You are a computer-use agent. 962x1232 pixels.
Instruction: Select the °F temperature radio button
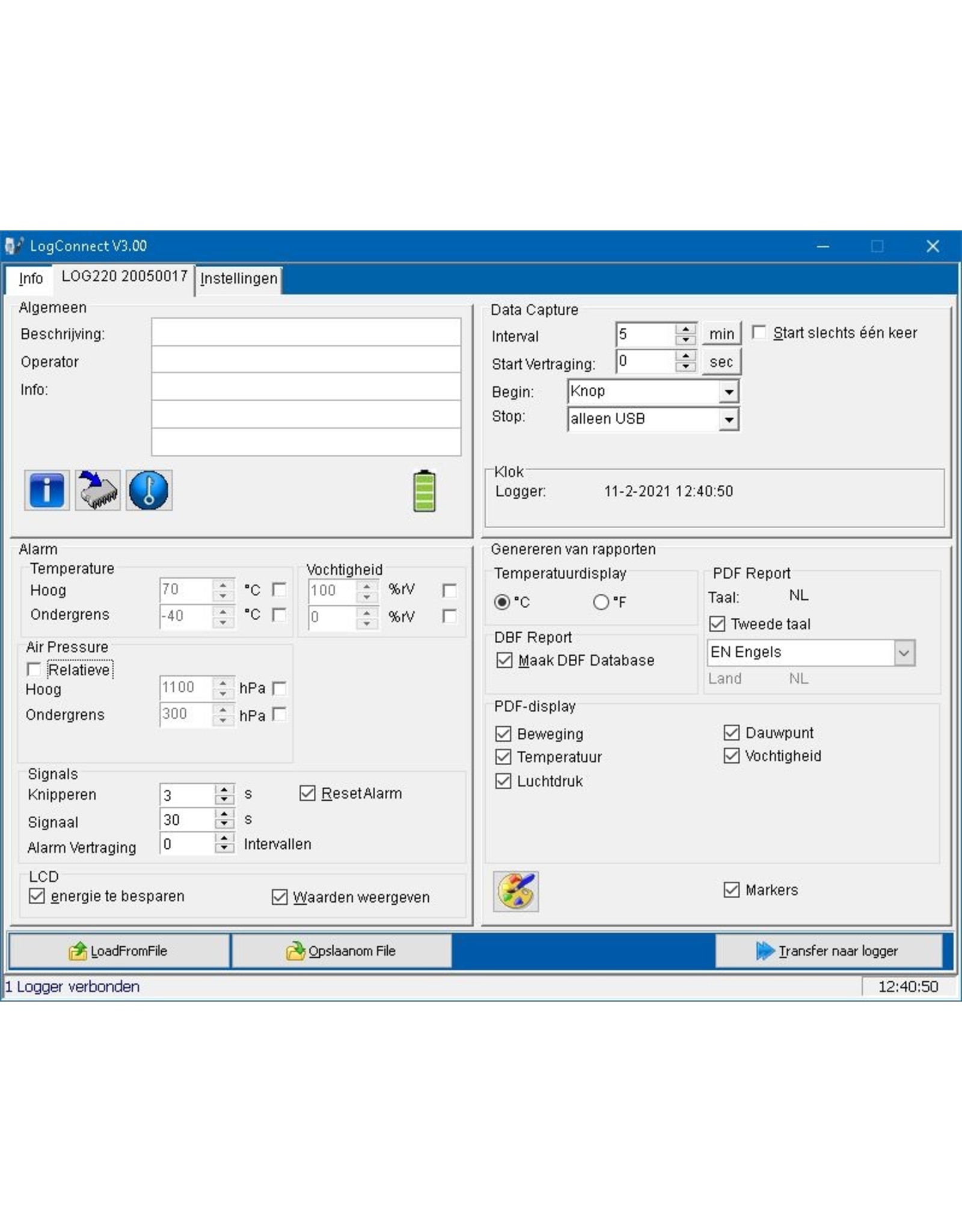[x=601, y=602]
